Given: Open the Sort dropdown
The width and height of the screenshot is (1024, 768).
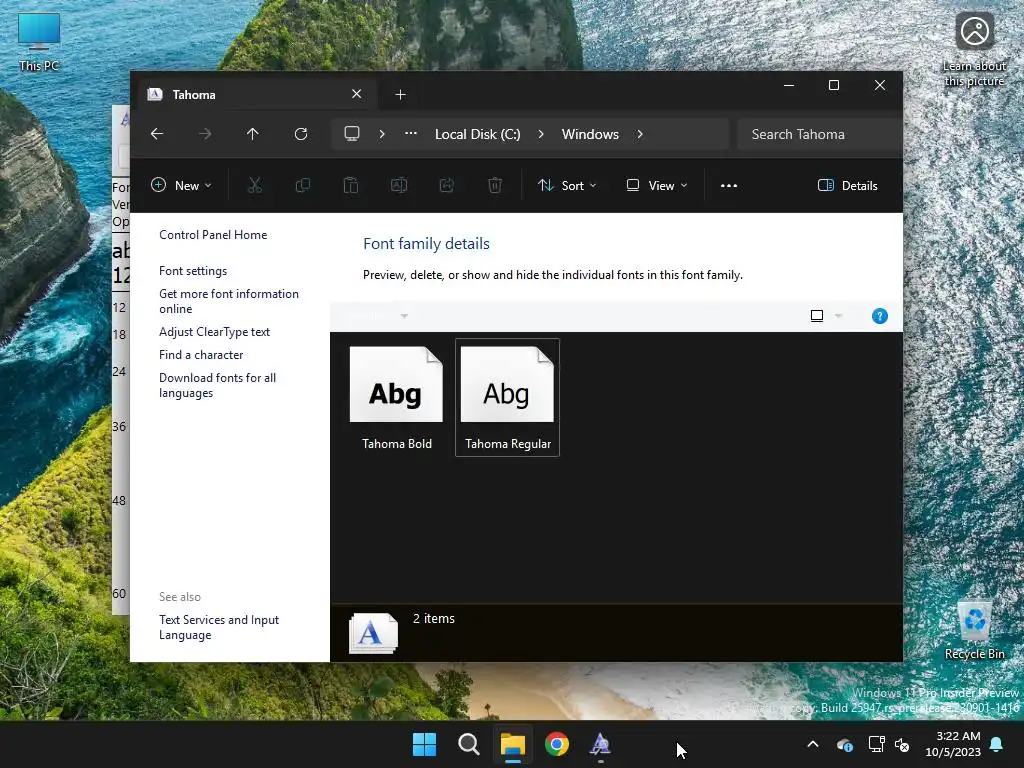Looking at the screenshot, I should point(567,185).
